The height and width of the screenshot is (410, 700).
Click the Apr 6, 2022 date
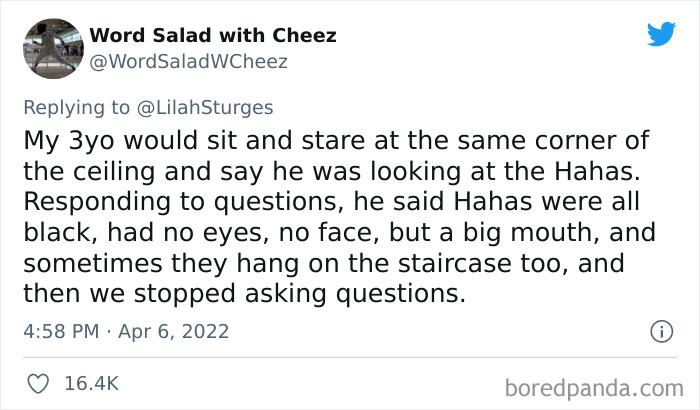click(x=174, y=330)
